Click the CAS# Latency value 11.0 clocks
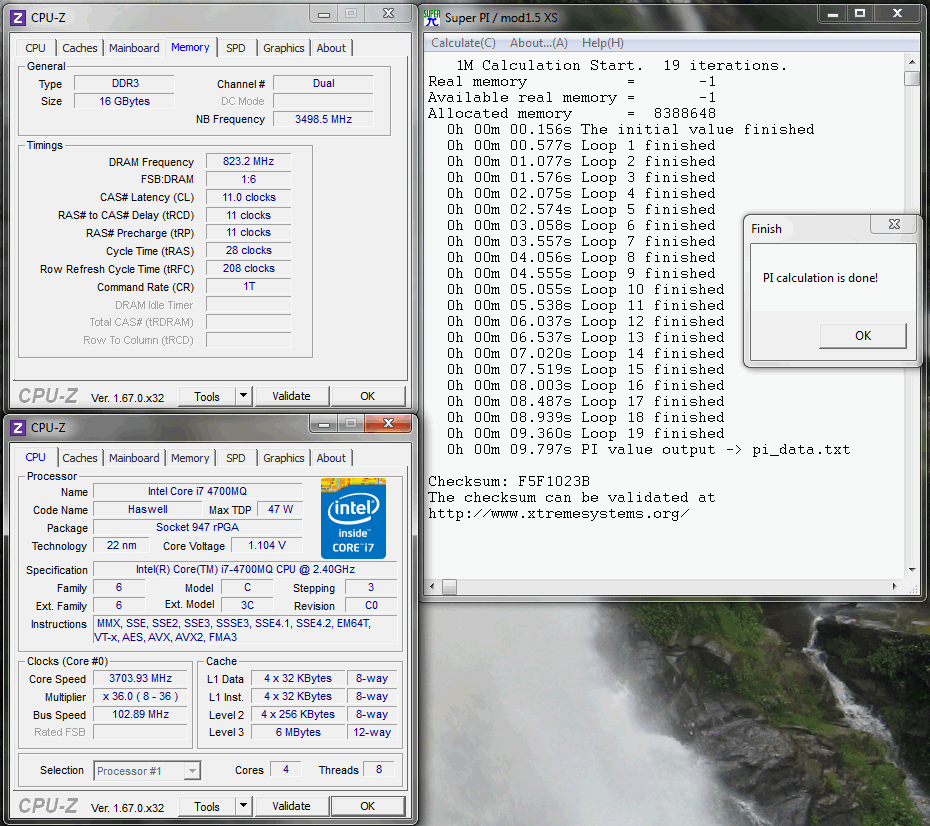 tap(249, 197)
